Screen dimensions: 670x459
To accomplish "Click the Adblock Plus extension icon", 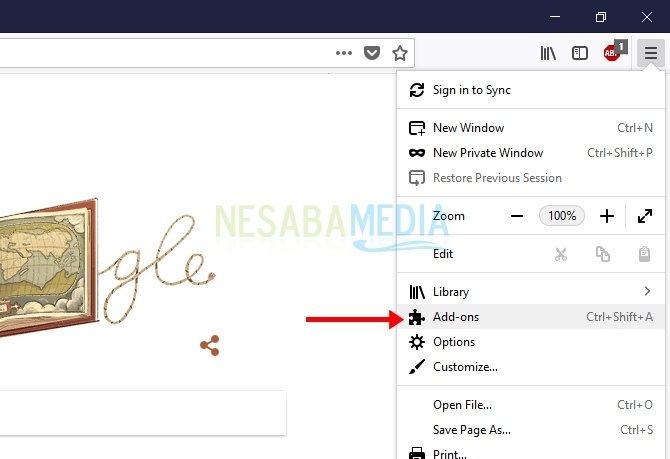I will click(x=613, y=53).
